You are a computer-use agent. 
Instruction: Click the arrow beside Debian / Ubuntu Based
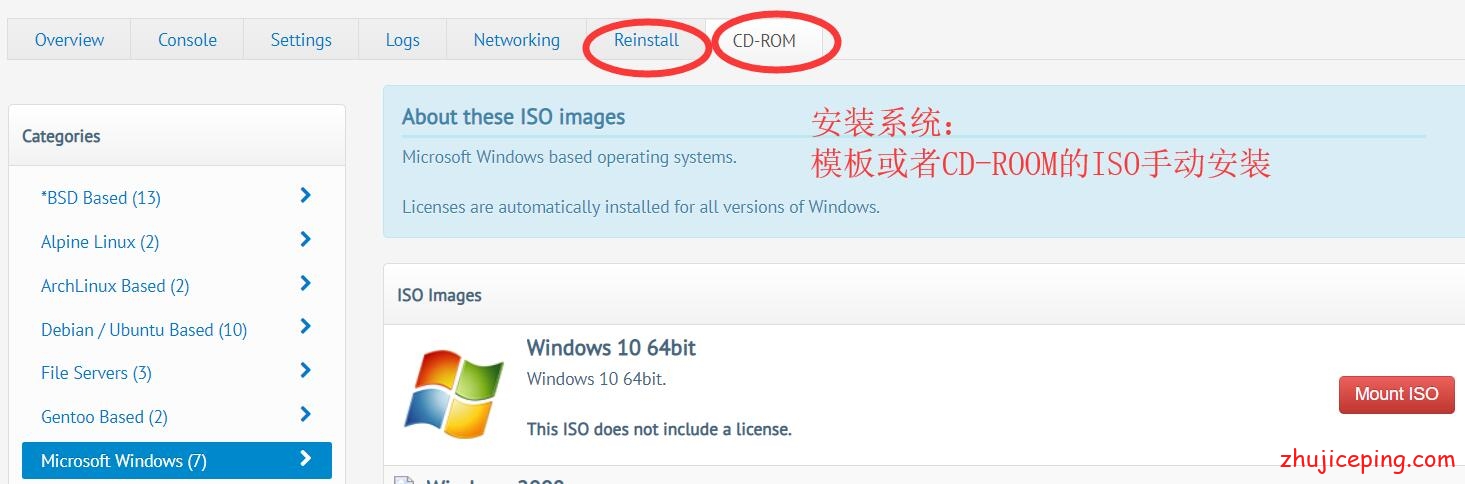(306, 327)
